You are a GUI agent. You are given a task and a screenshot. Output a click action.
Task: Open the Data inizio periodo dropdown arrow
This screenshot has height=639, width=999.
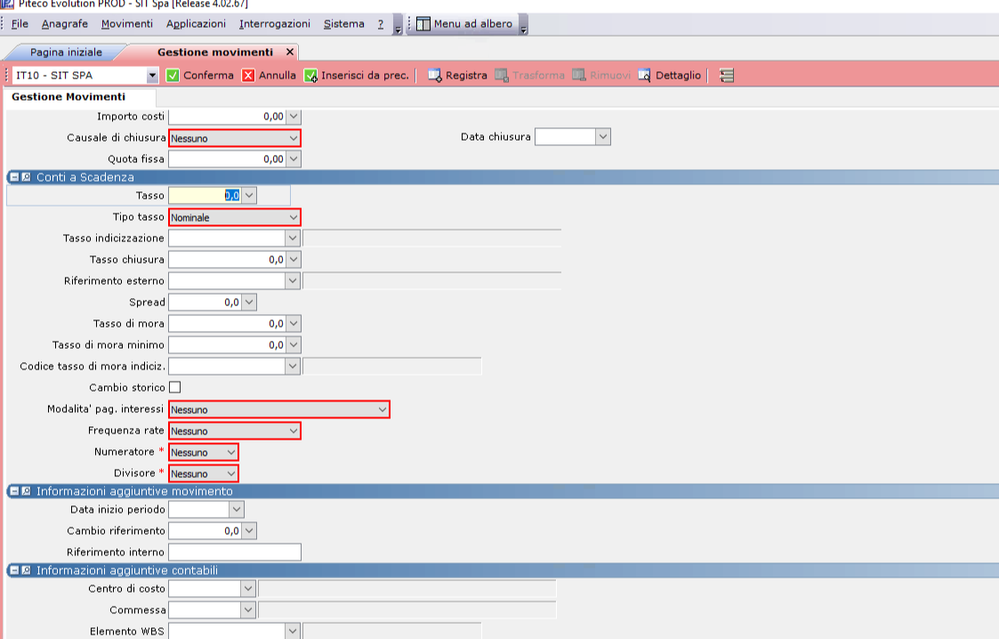pyautogui.click(x=236, y=510)
